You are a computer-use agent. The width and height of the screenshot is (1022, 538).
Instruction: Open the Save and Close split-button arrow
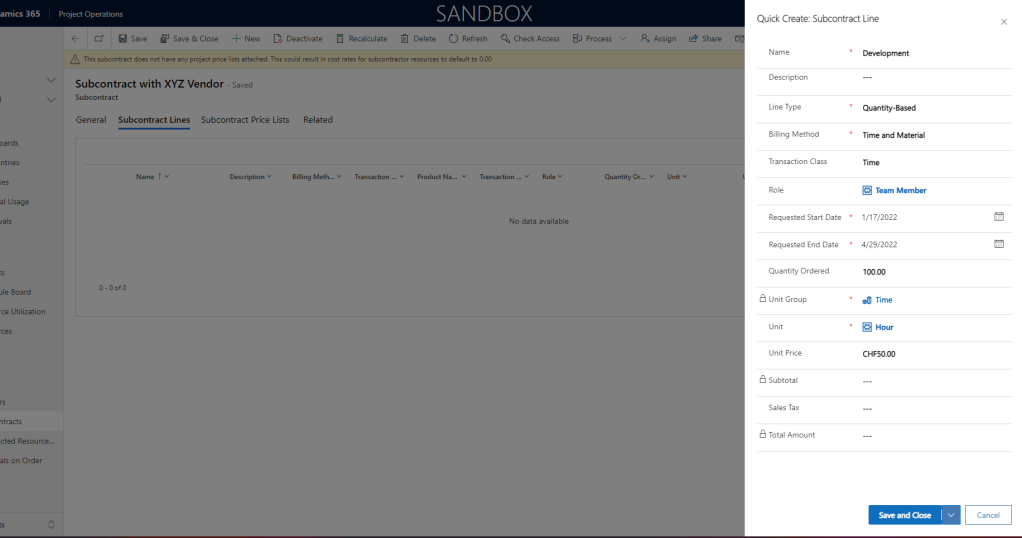(951, 515)
